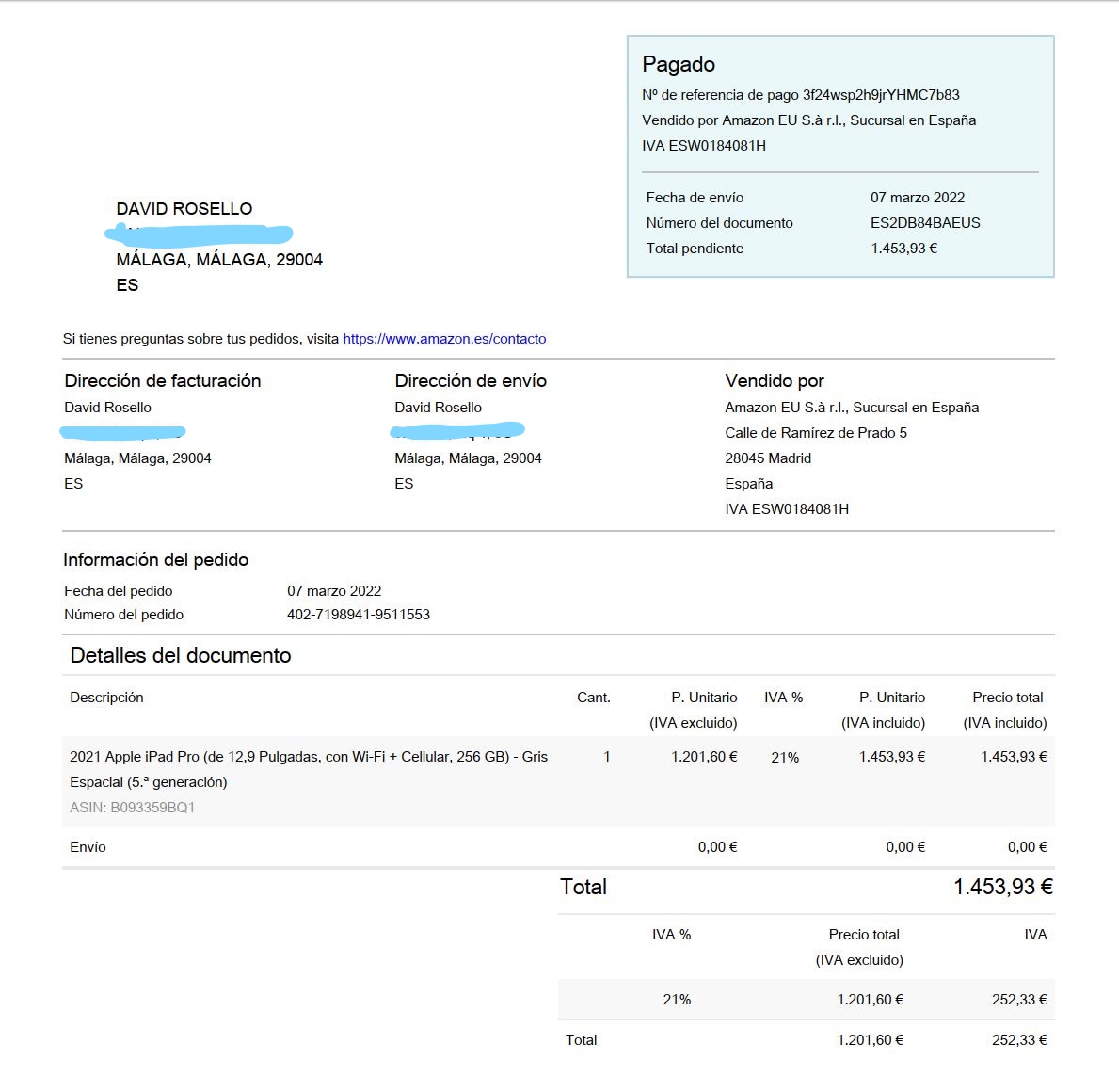The height and width of the screenshot is (1092, 1119).
Task: Click '21%' in the iPad row
Action: point(785,758)
